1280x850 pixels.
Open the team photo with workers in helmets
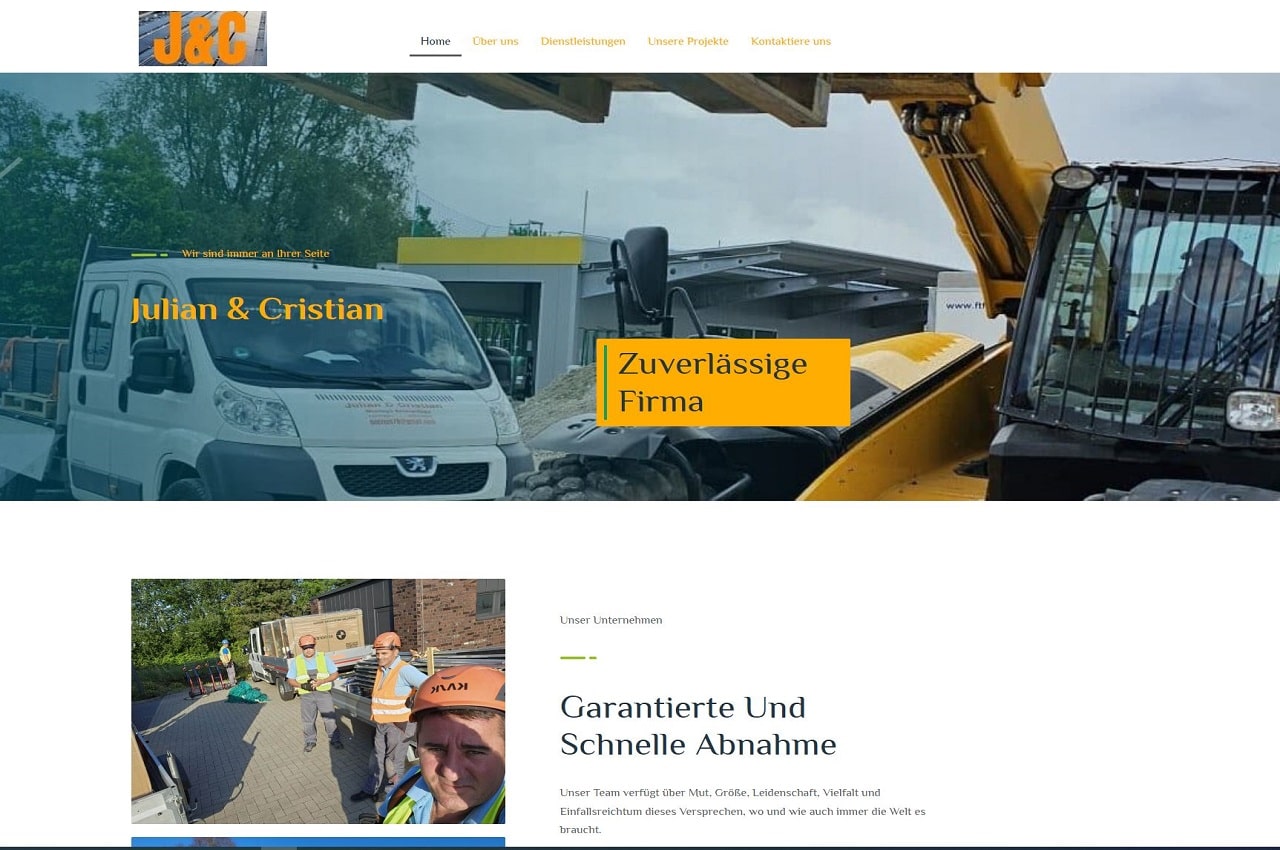317,700
